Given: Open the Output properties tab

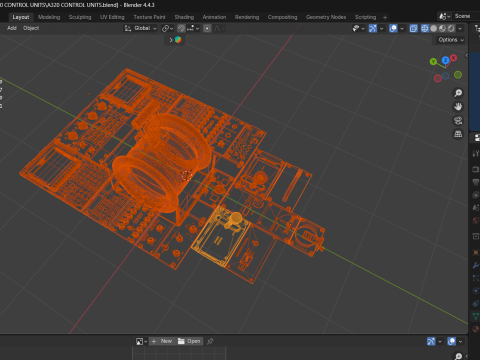Looking at the screenshot, I should click(x=476, y=182).
